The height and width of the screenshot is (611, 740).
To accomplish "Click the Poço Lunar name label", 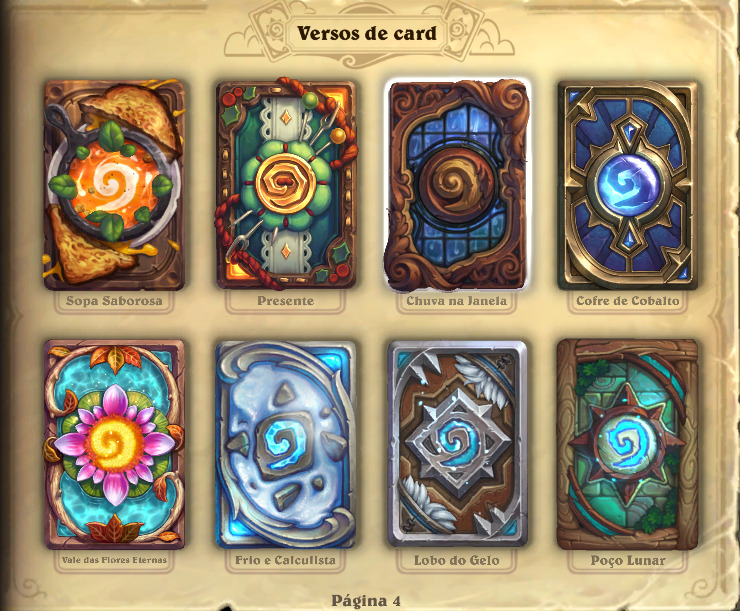I will (x=628, y=561).
